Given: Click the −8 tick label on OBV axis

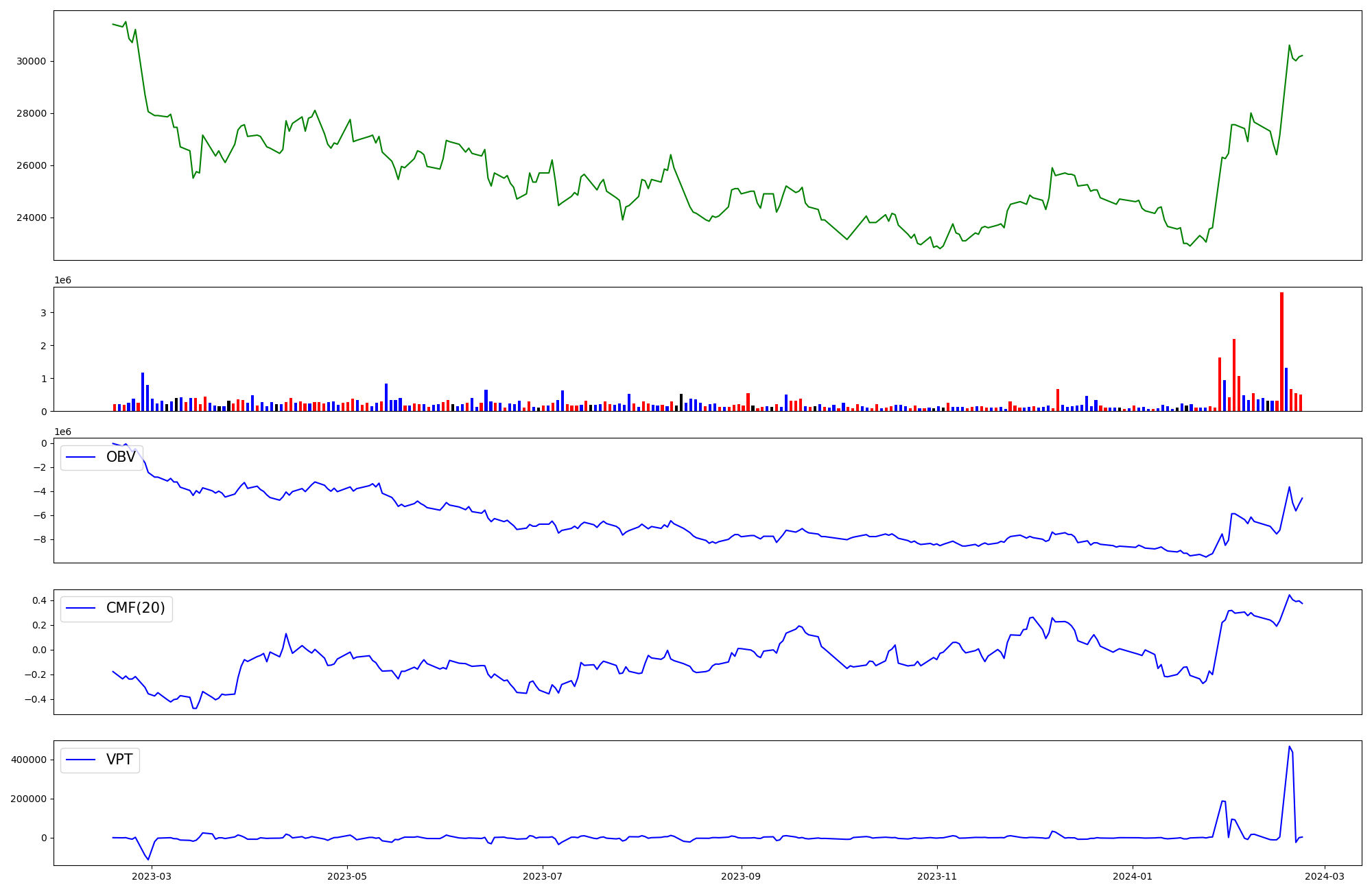Looking at the screenshot, I should click(40, 539).
